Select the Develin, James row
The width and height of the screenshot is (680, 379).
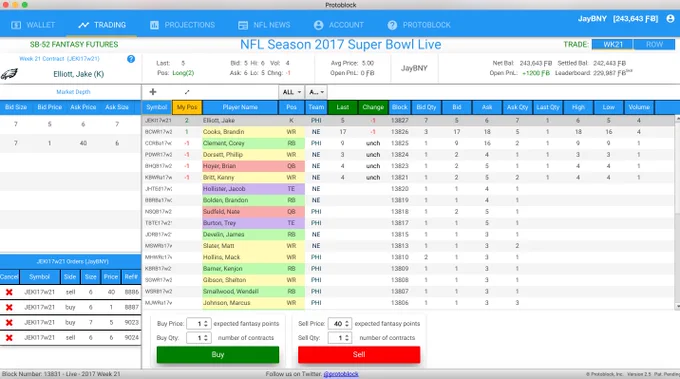click(x=408, y=235)
